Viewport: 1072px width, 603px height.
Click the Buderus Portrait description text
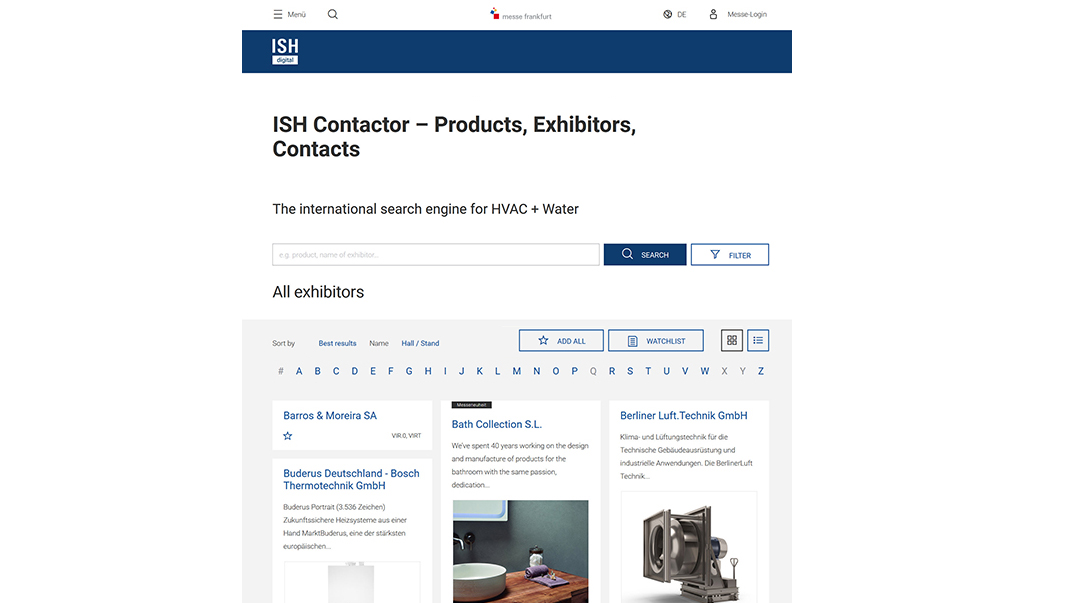coord(345,526)
